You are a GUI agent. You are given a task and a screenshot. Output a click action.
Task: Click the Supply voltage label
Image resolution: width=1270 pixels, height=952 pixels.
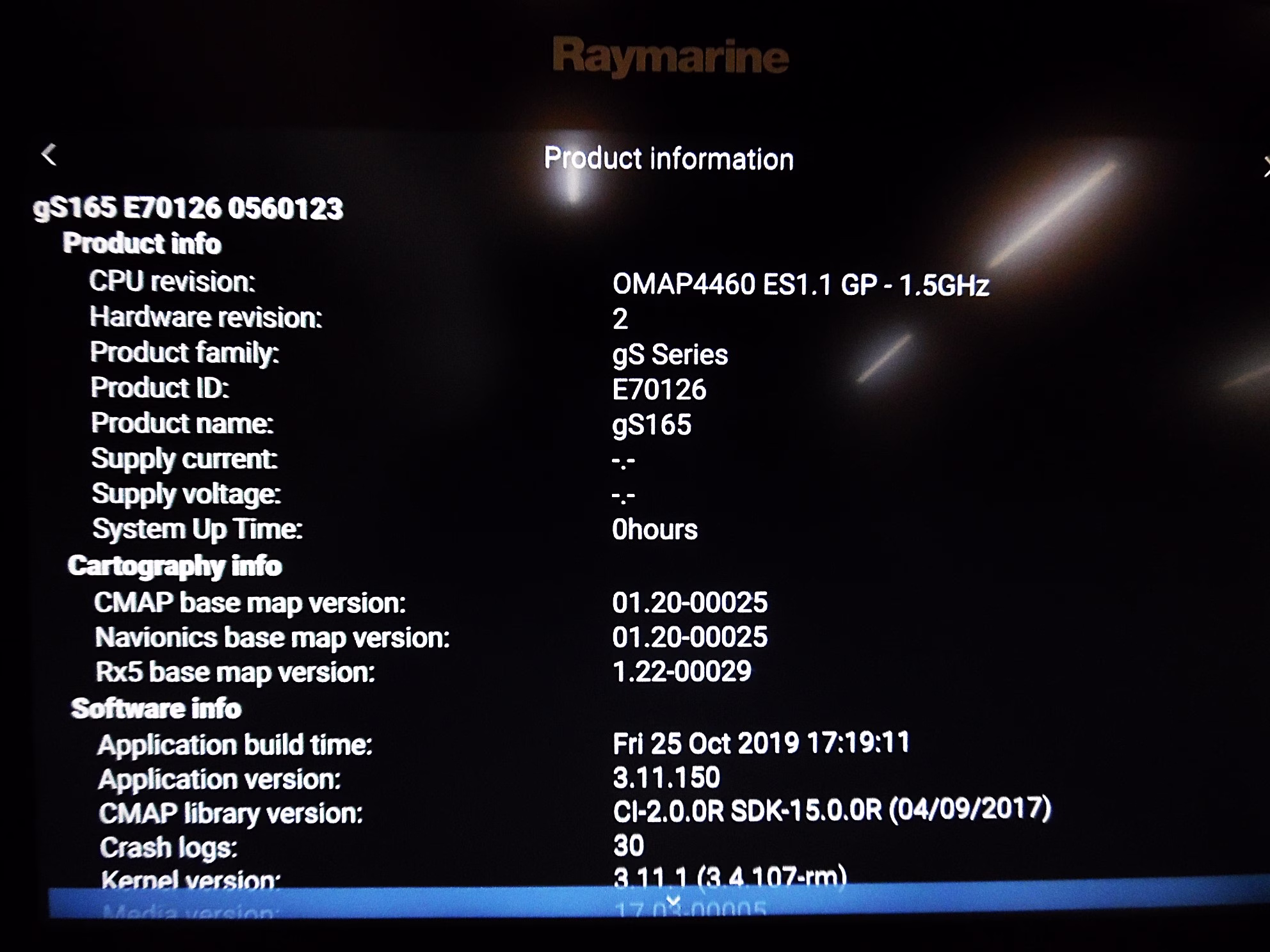(x=186, y=495)
